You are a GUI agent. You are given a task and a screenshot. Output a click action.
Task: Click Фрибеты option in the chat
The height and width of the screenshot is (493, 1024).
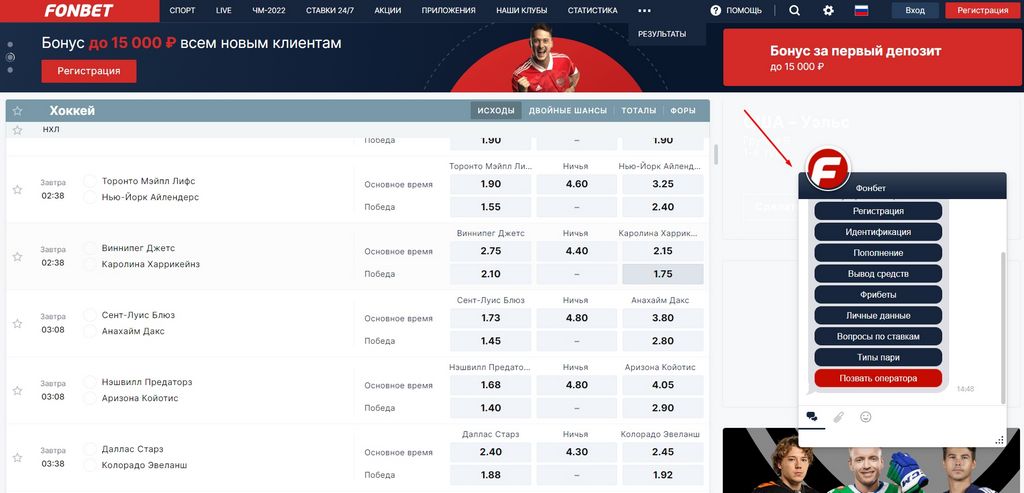(878, 294)
